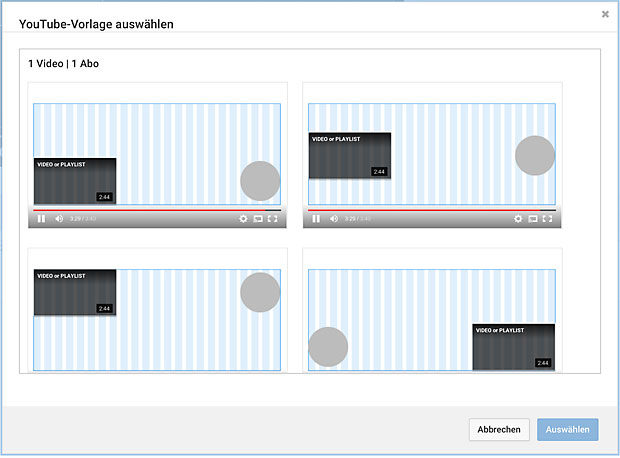Screen dimensions: 620x458
Task: Click the VIDEO or PLAYLIST box in third template
Action: coord(75,293)
